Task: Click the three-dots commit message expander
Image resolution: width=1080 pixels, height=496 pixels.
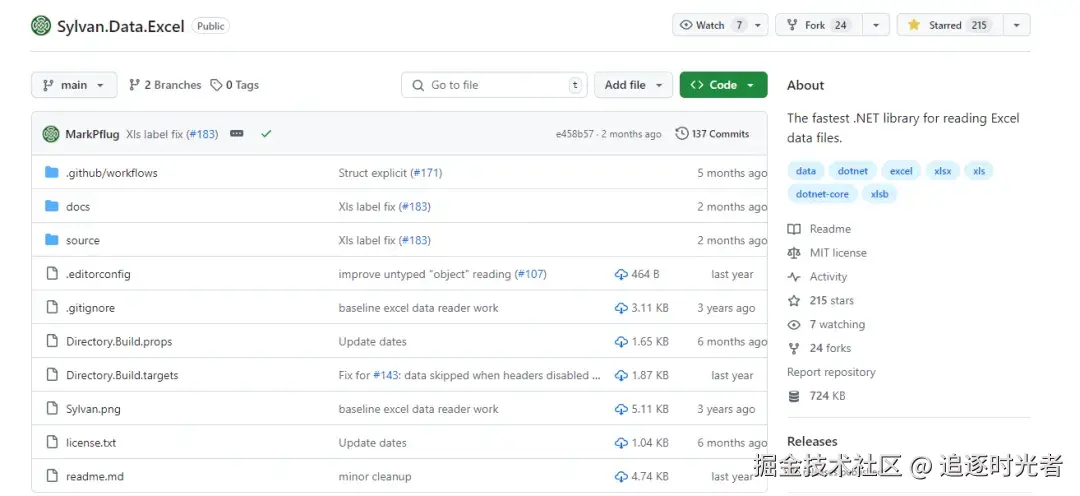Action: [x=237, y=134]
